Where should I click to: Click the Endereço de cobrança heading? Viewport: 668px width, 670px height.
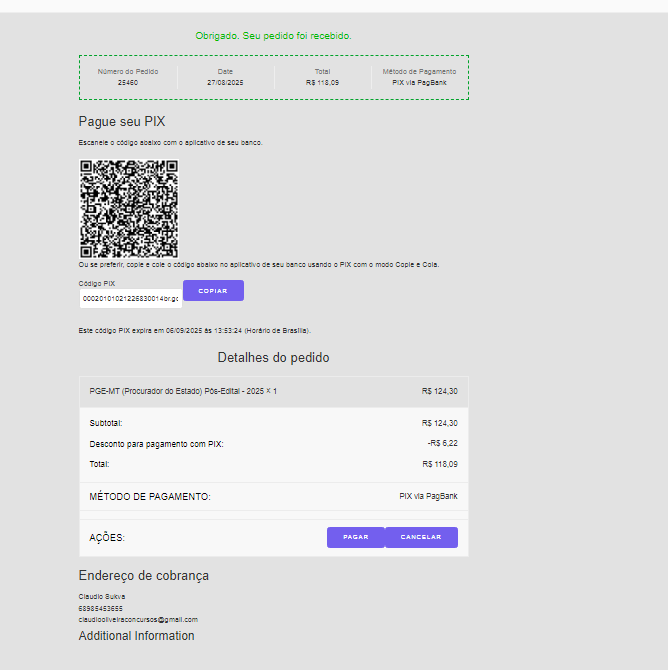[x=144, y=576]
